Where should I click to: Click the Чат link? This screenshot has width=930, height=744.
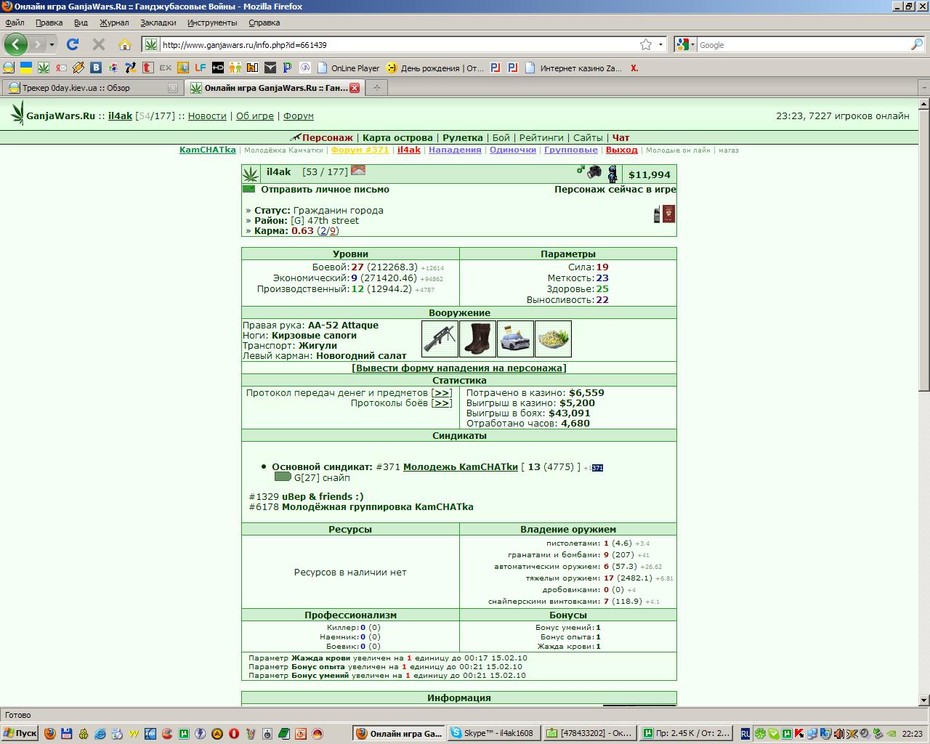tap(621, 138)
